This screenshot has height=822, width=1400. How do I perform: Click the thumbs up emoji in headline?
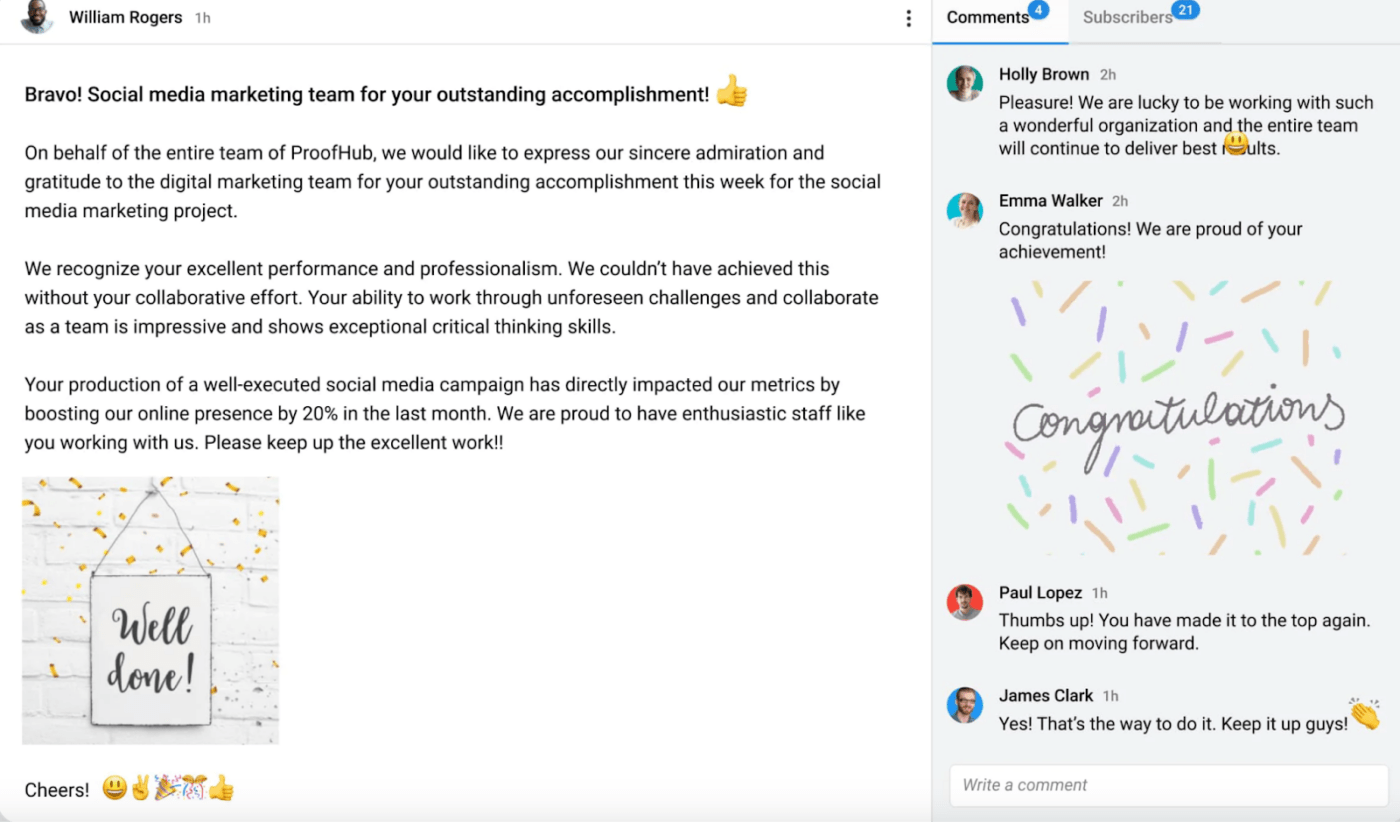pyautogui.click(x=731, y=92)
